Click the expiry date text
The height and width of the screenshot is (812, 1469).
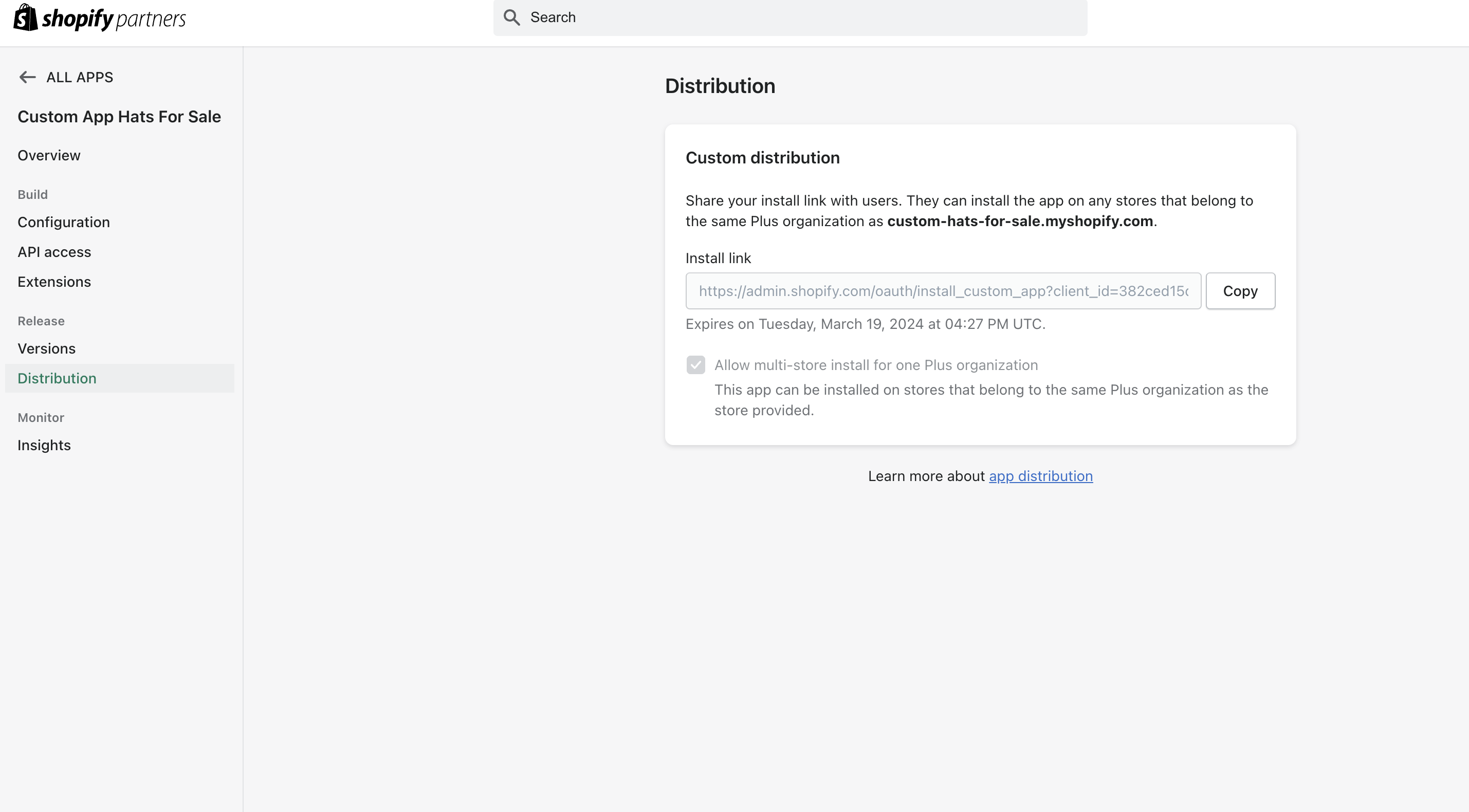coord(865,324)
